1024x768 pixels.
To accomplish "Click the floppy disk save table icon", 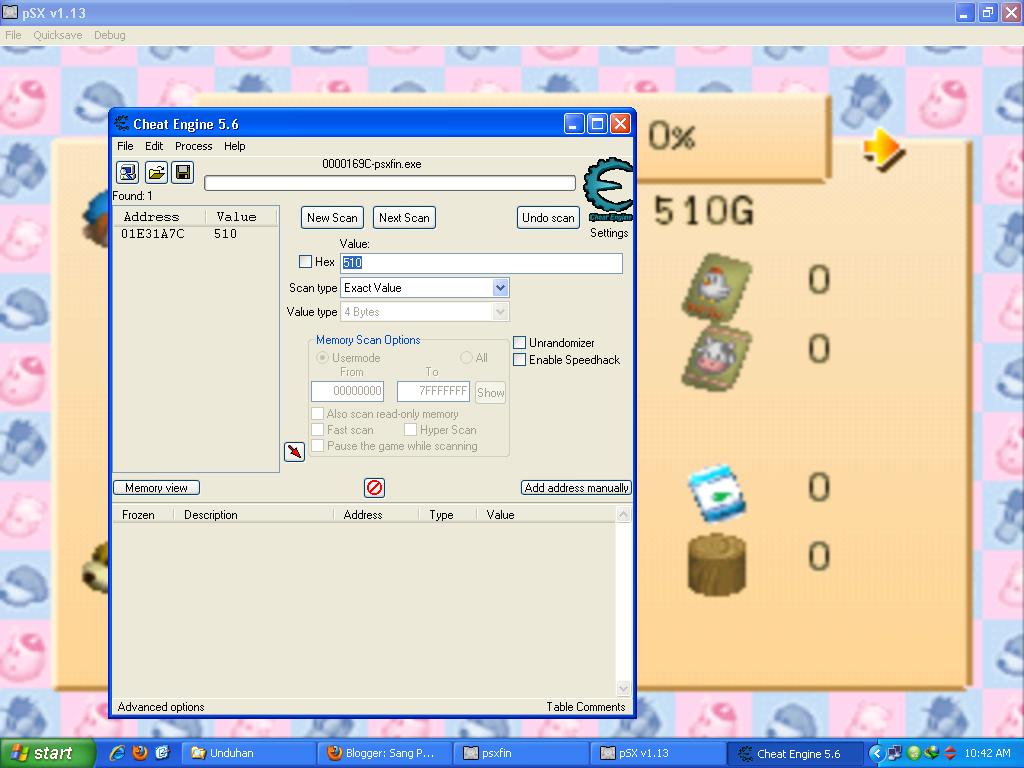I will pyautogui.click(x=183, y=172).
